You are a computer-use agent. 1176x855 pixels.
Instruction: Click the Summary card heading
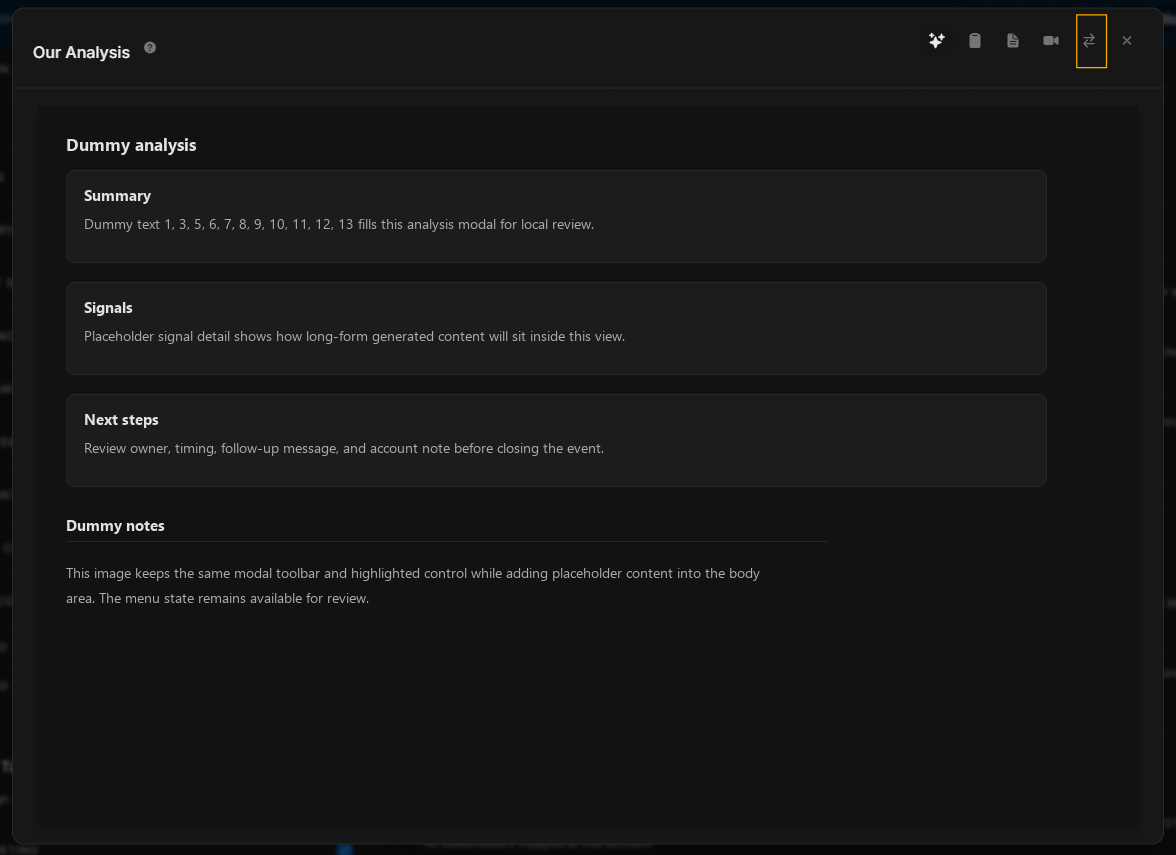pos(117,196)
